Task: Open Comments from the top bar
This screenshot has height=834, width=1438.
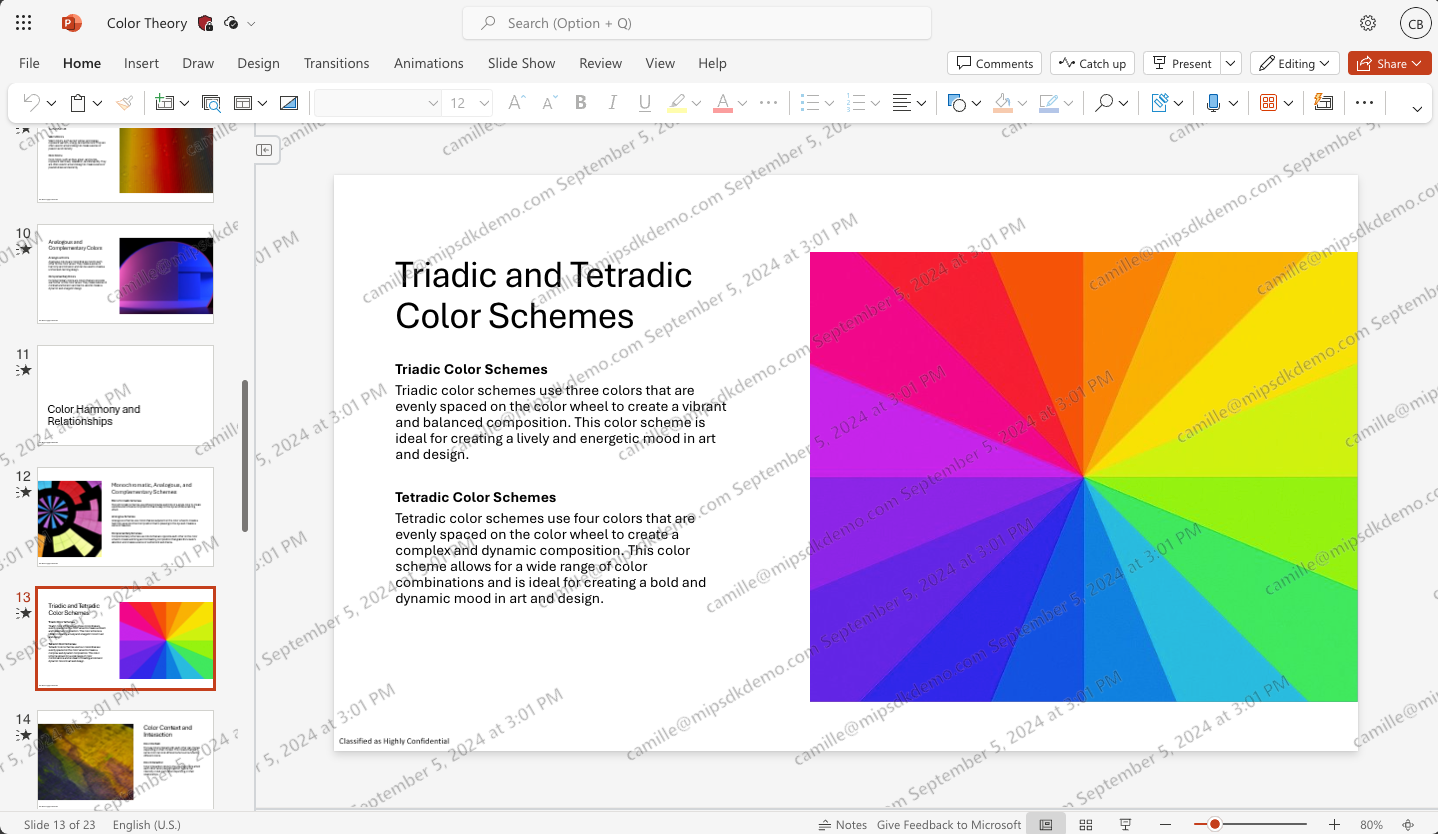Action: click(x=994, y=62)
